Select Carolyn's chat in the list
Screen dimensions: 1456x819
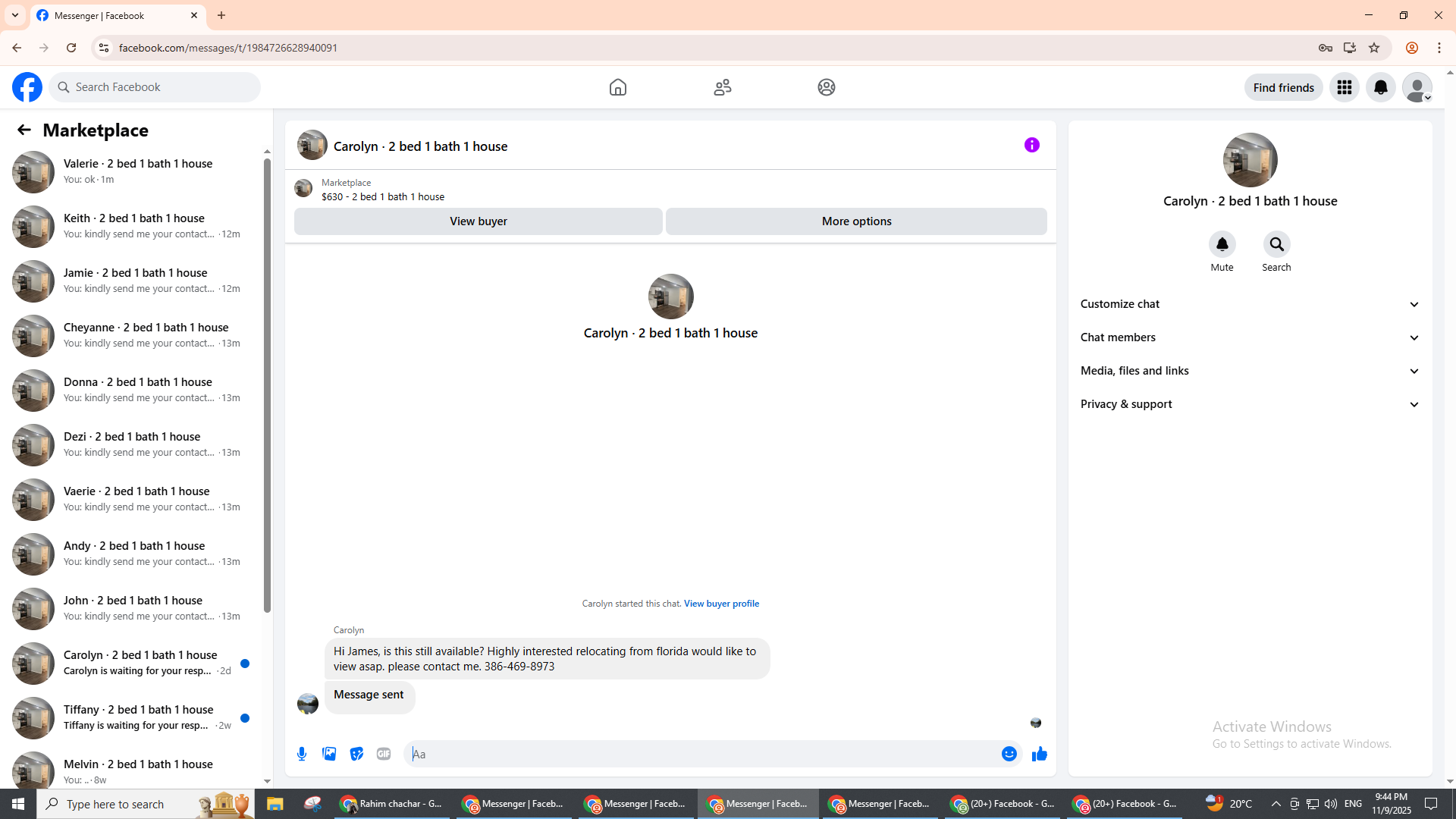132,664
